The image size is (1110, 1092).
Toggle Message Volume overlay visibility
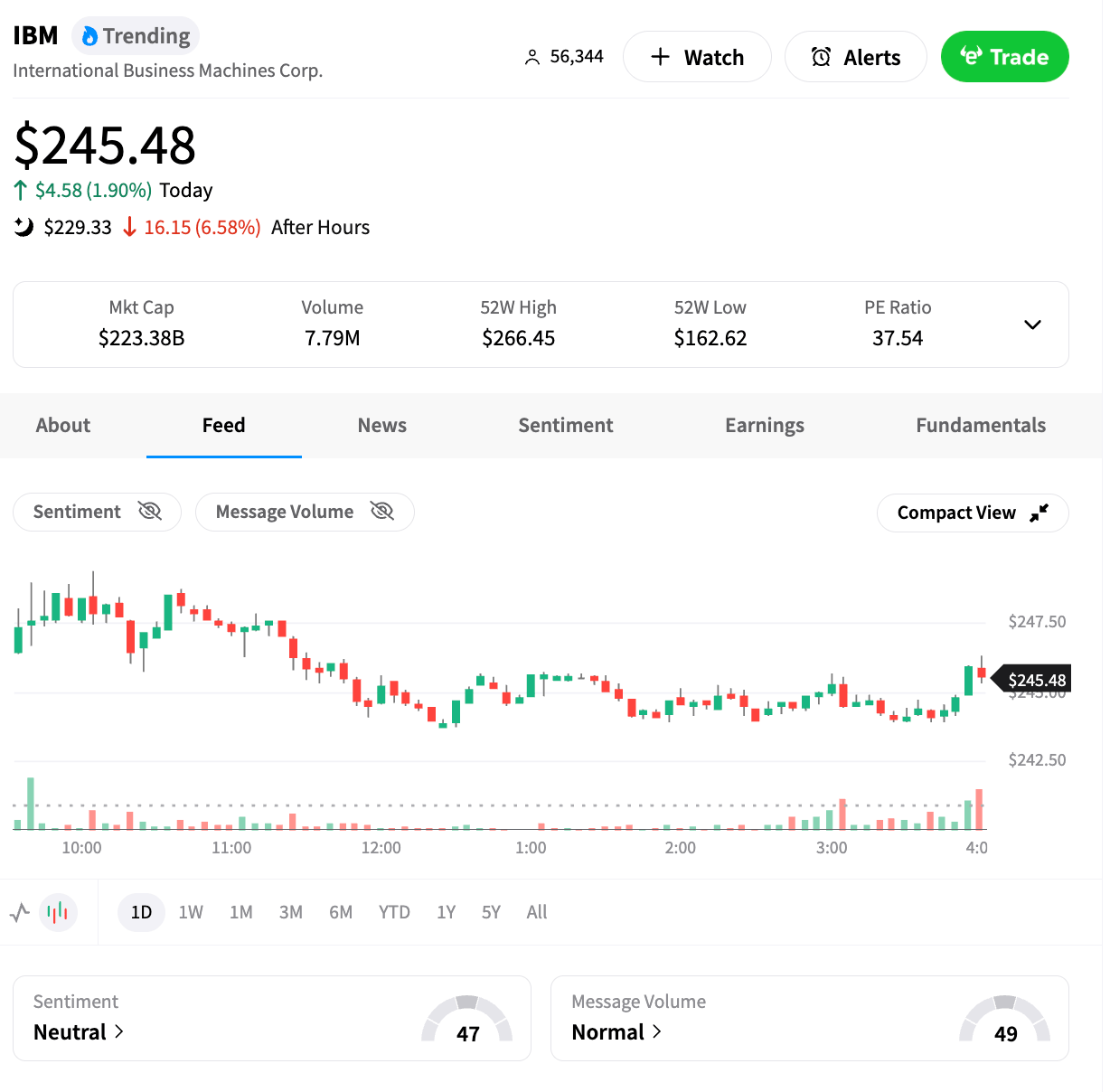point(305,512)
